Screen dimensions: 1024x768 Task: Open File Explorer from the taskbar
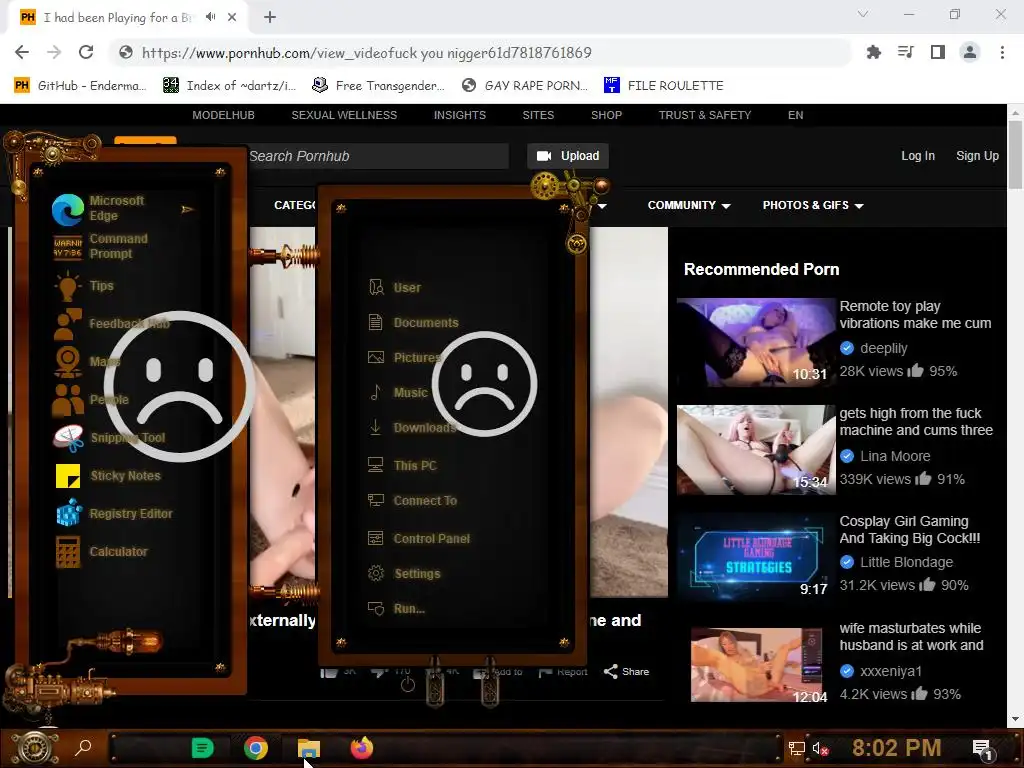(x=309, y=748)
